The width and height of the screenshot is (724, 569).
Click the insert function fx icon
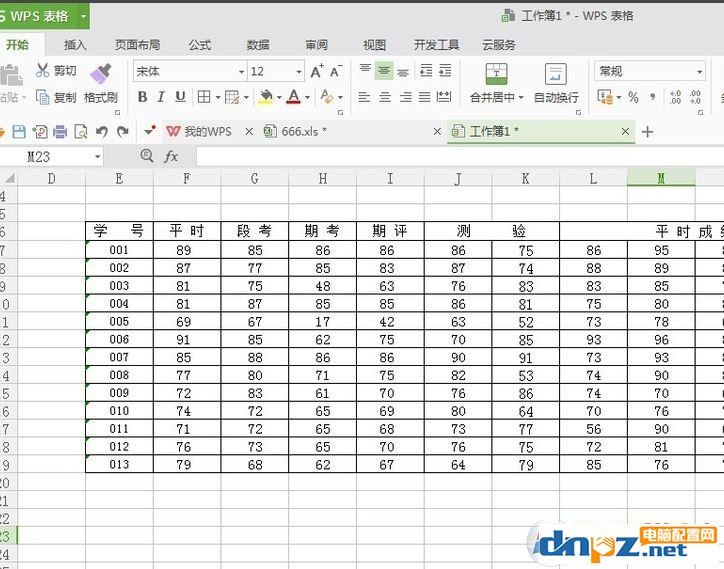171,156
